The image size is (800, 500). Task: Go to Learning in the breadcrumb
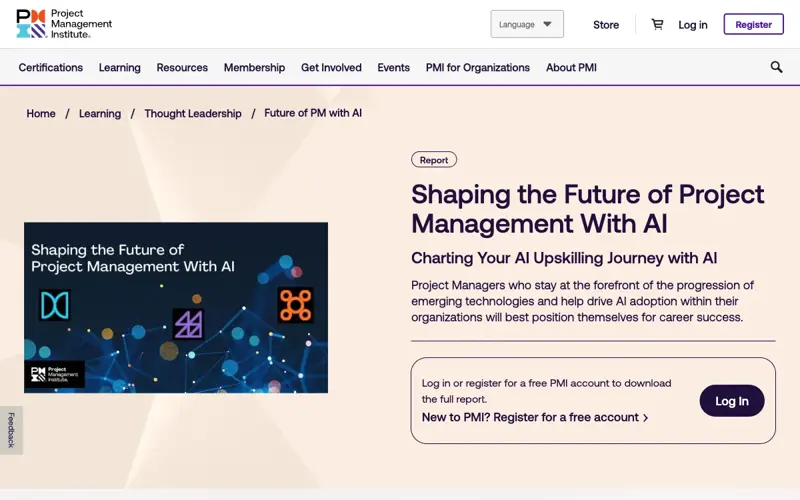coord(99,113)
